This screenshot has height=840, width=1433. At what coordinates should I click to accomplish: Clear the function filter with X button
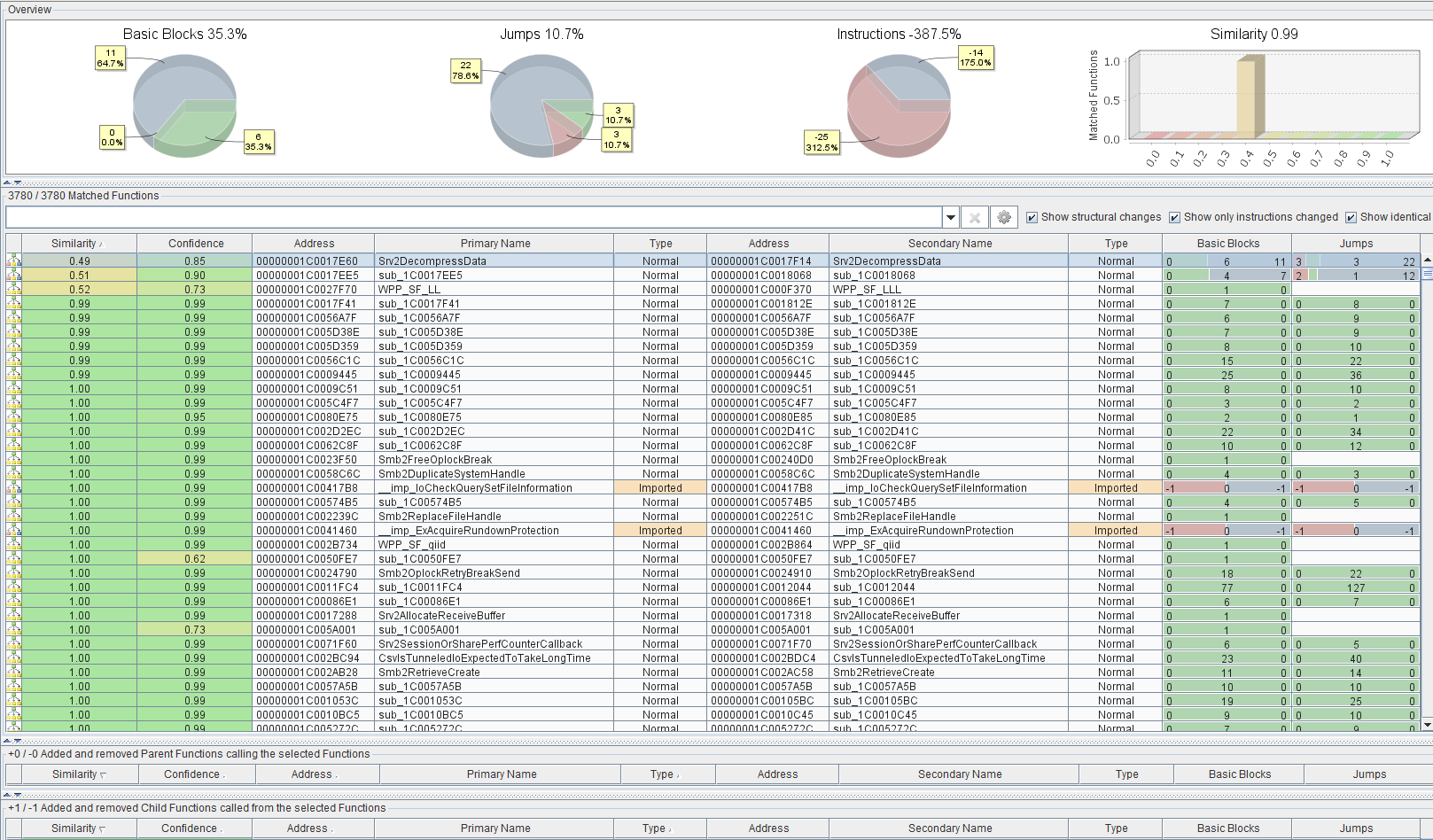coord(975,217)
